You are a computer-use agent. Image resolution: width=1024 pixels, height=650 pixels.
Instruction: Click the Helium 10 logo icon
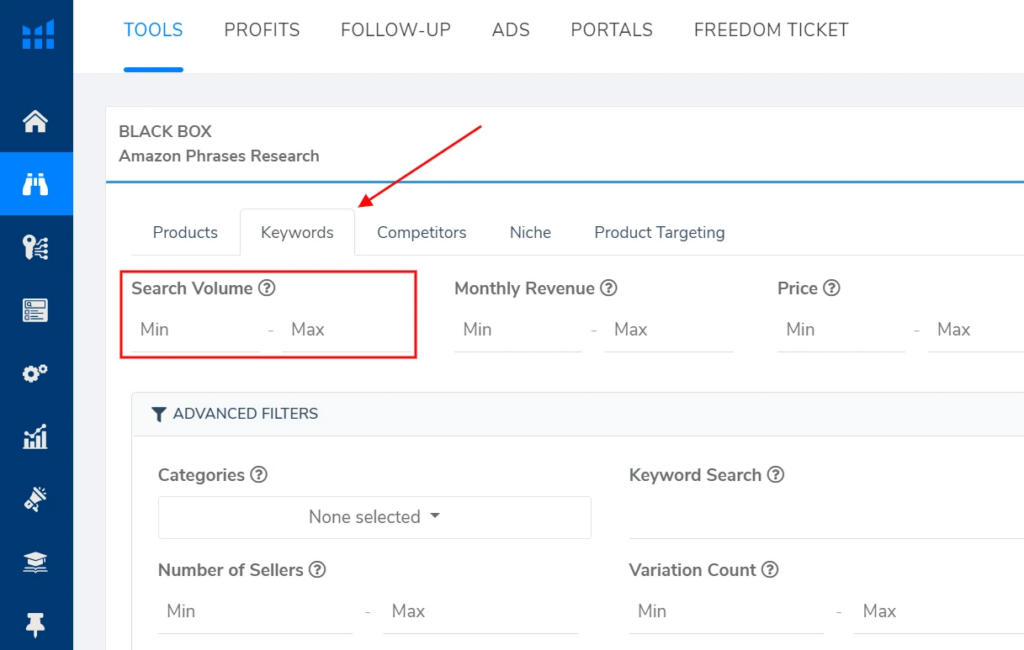point(38,35)
